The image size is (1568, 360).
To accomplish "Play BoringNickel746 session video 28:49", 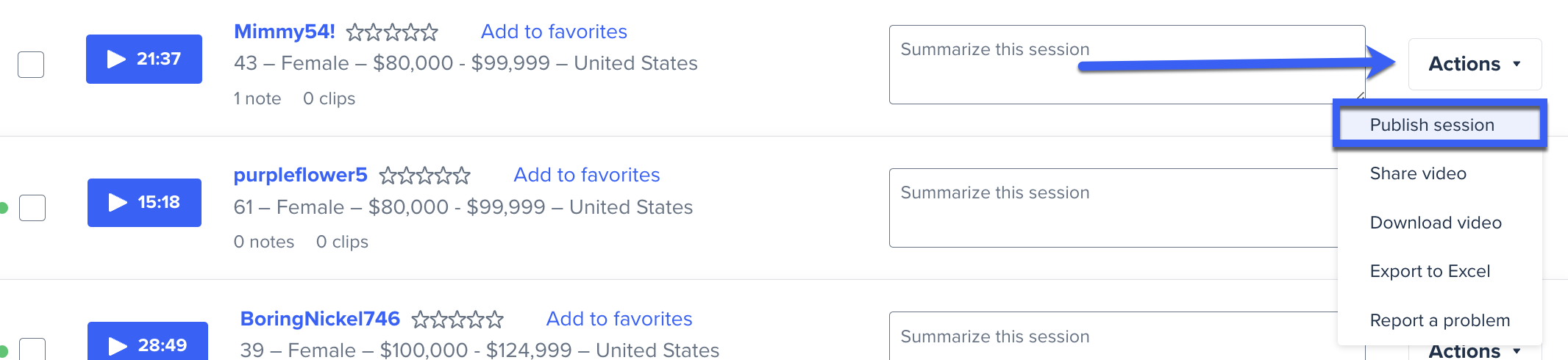I will [148, 342].
